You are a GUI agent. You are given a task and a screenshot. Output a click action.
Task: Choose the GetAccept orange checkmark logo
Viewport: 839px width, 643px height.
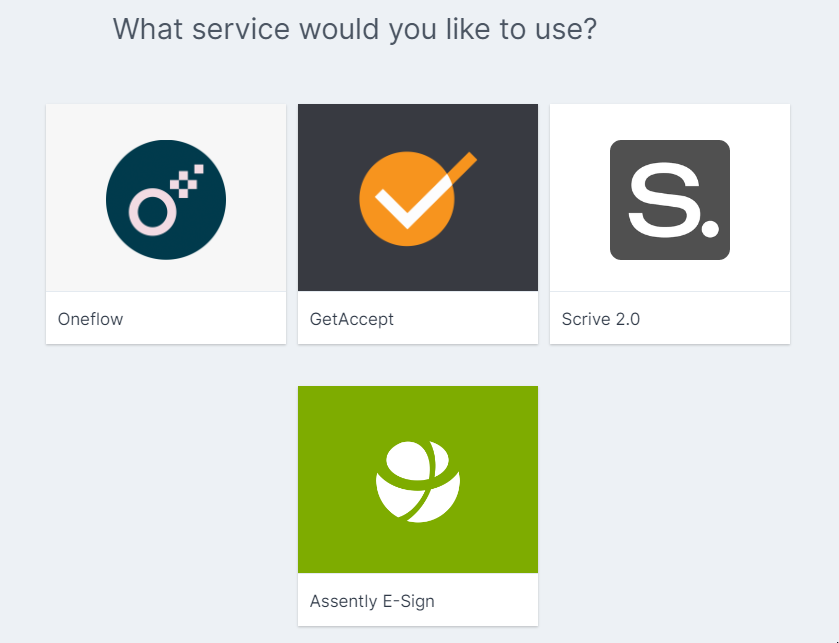tap(417, 198)
